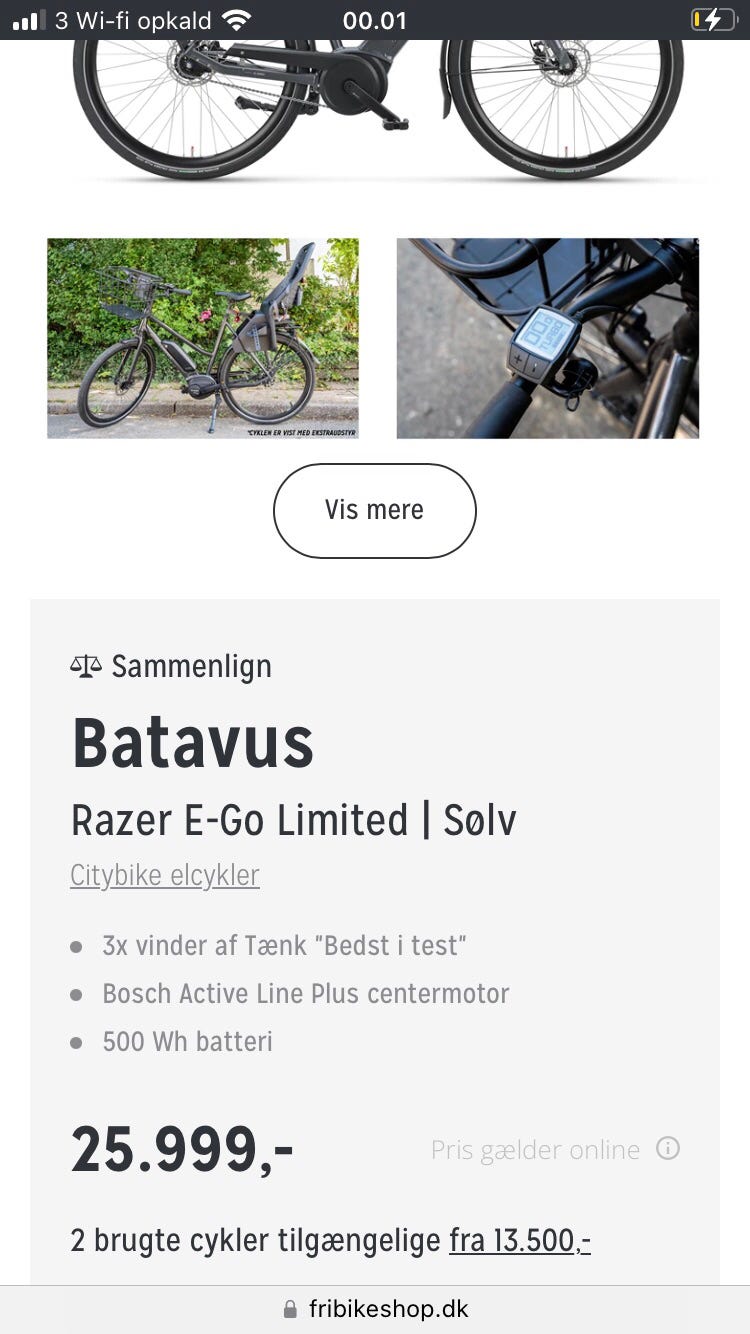The width and height of the screenshot is (750, 1334).
Task: Click the padlock icon in the address bar
Action: coord(290,1308)
